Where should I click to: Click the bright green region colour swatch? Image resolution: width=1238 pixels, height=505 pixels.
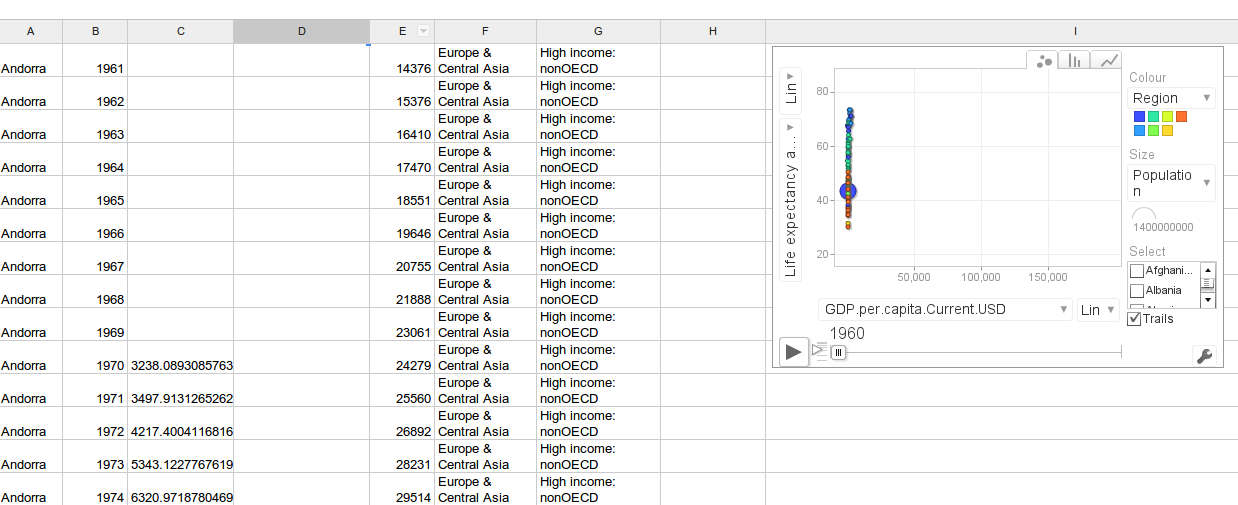point(1153,131)
